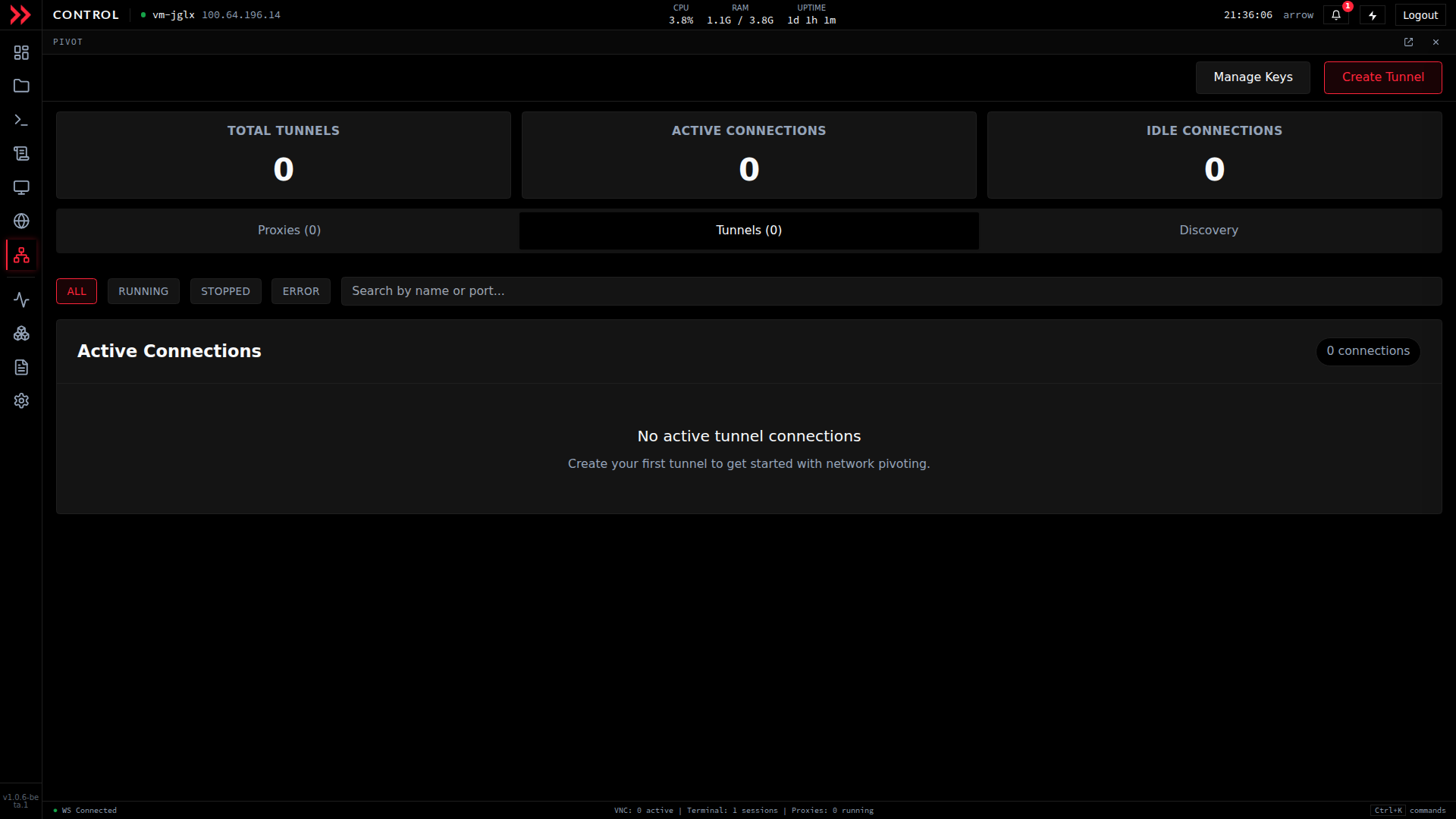Click the Proxies: 0 running status
1456x819 pixels.
[x=833, y=811]
